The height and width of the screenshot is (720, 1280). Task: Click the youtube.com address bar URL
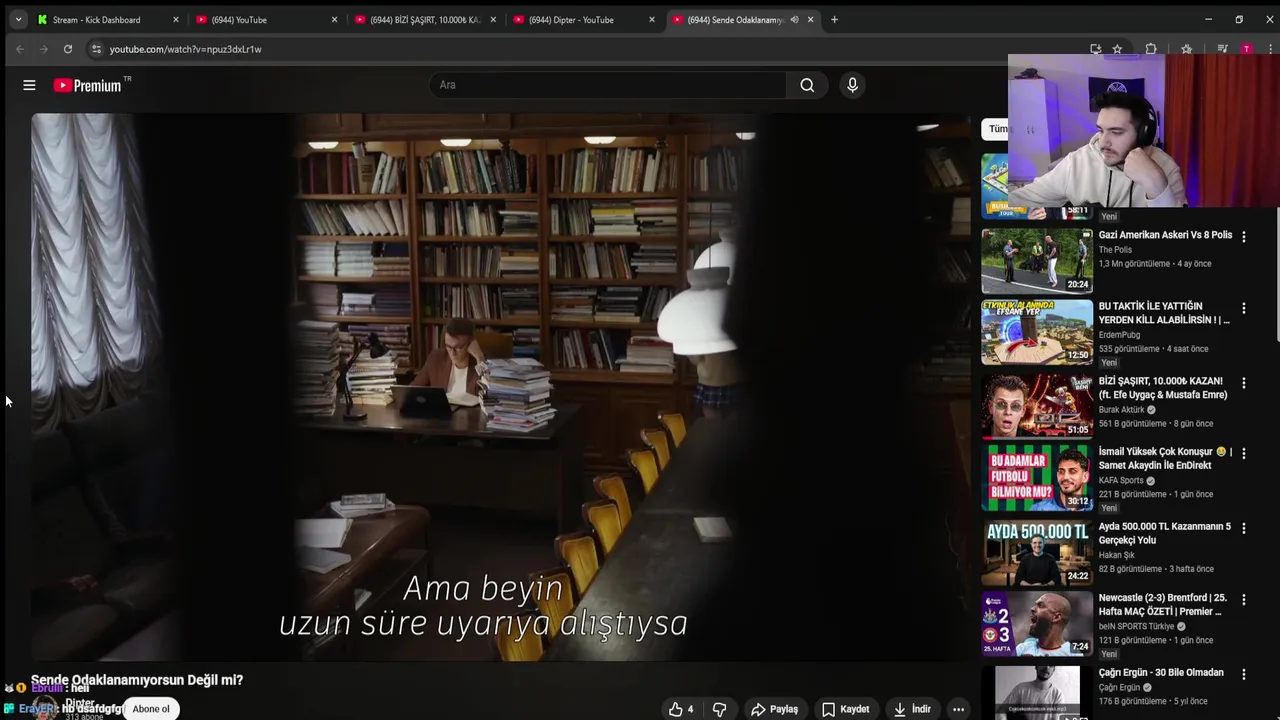pos(186,49)
